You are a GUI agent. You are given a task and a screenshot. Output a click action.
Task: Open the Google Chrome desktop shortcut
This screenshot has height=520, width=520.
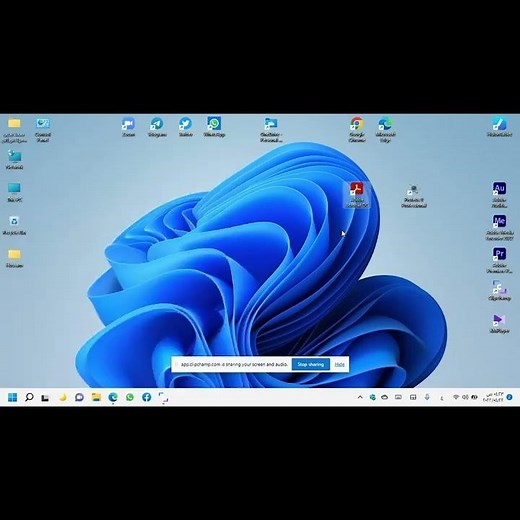[x=357, y=129]
